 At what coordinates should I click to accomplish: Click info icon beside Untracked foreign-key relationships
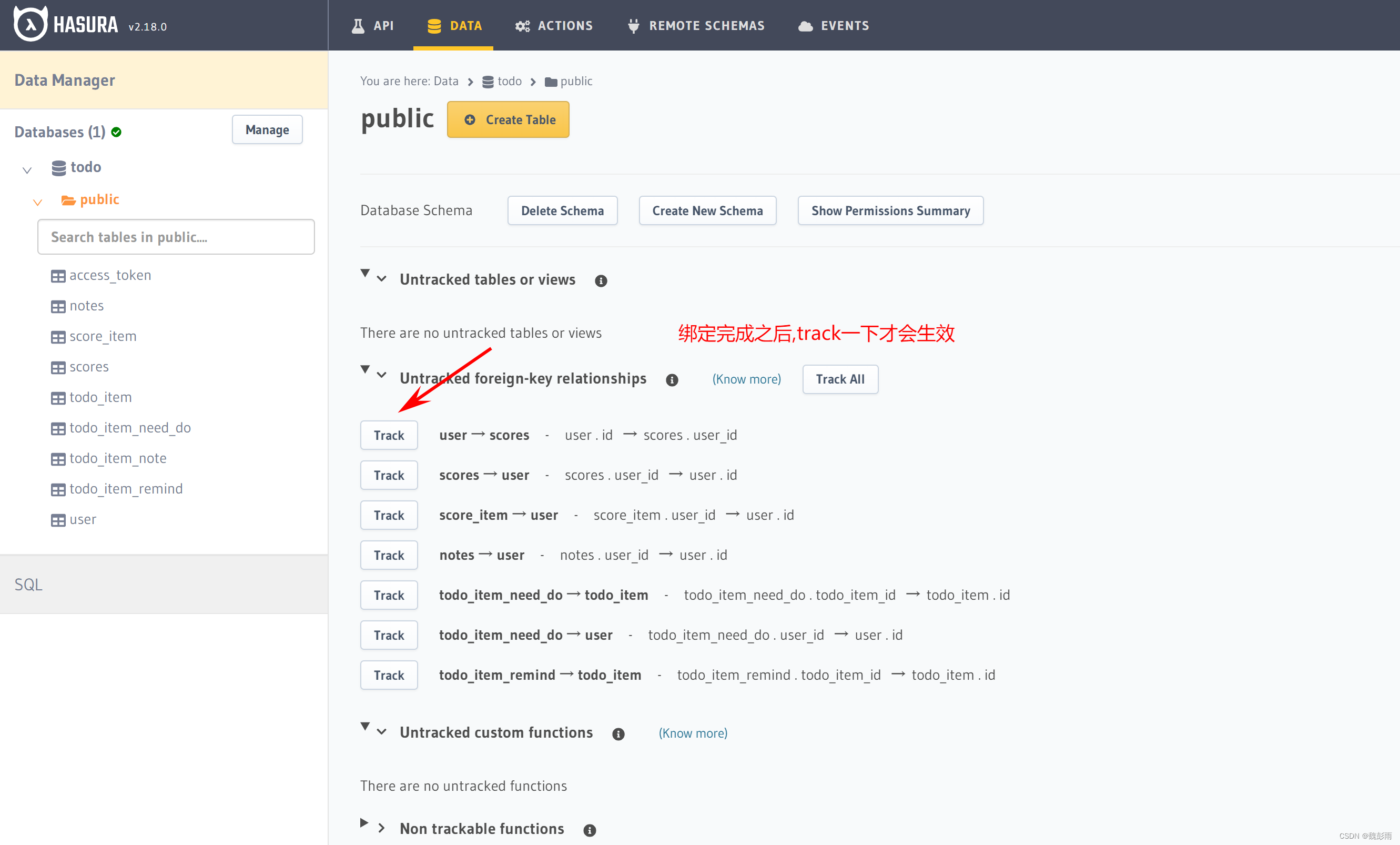(x=672, y=379)
